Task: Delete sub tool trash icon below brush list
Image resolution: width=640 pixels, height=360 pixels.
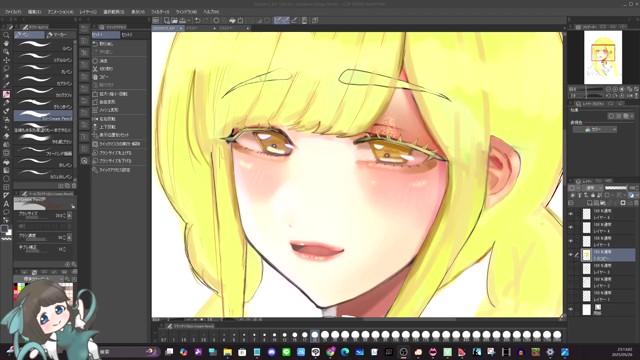Action: pyautogui.click(x=74, y=186)
